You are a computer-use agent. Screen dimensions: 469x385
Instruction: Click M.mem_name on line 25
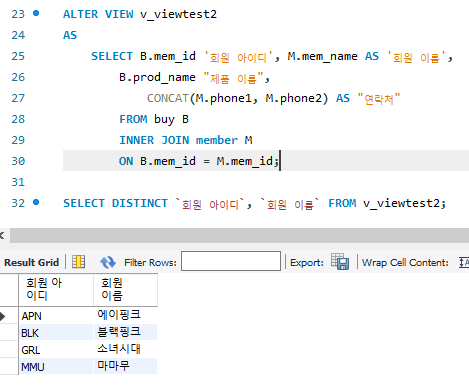tap(322, 56)
